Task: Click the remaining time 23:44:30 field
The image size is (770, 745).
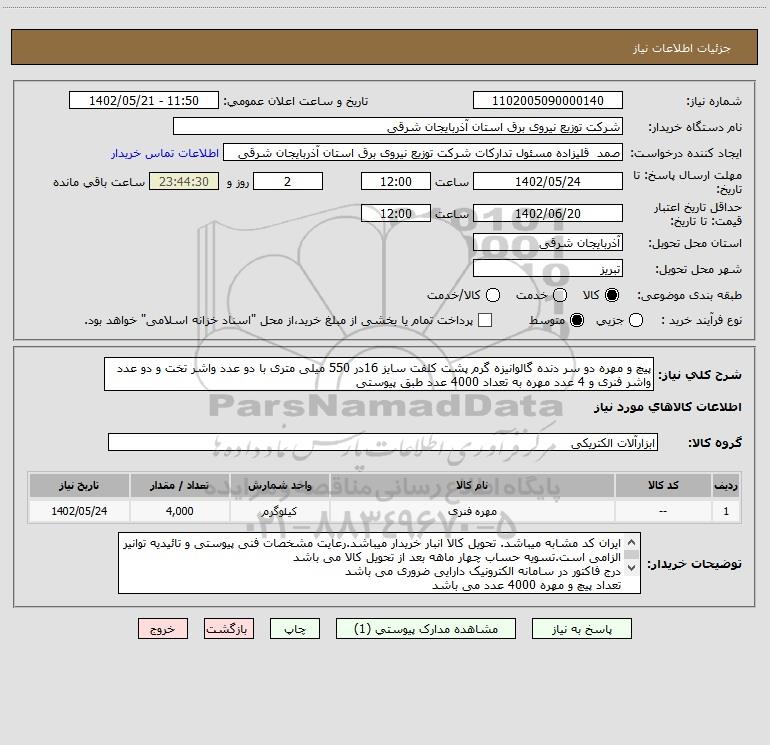Action: (184, 182)
